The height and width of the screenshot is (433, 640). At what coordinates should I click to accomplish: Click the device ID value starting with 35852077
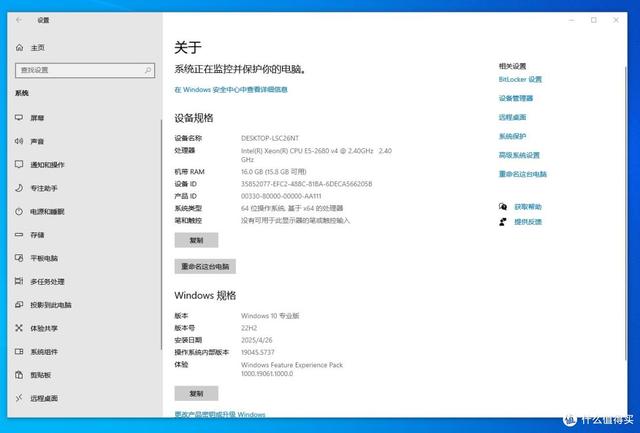coord(307,184)
